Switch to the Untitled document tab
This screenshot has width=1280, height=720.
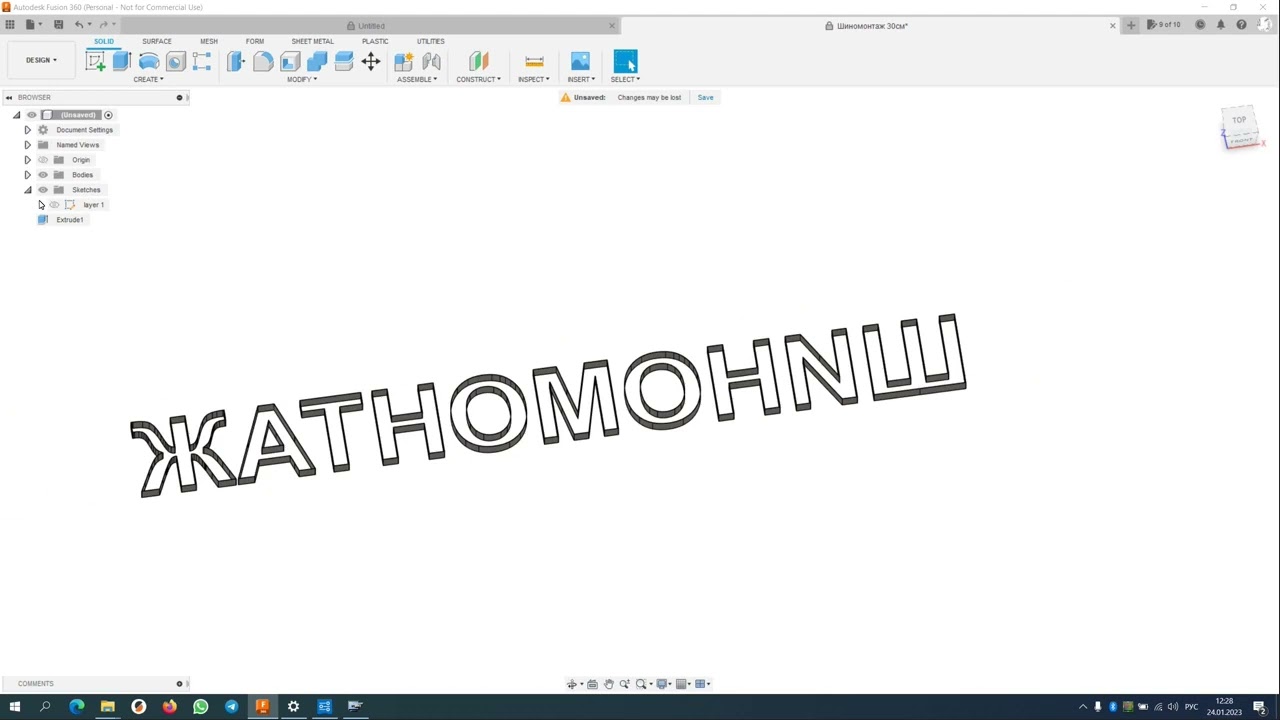point(371,26)
